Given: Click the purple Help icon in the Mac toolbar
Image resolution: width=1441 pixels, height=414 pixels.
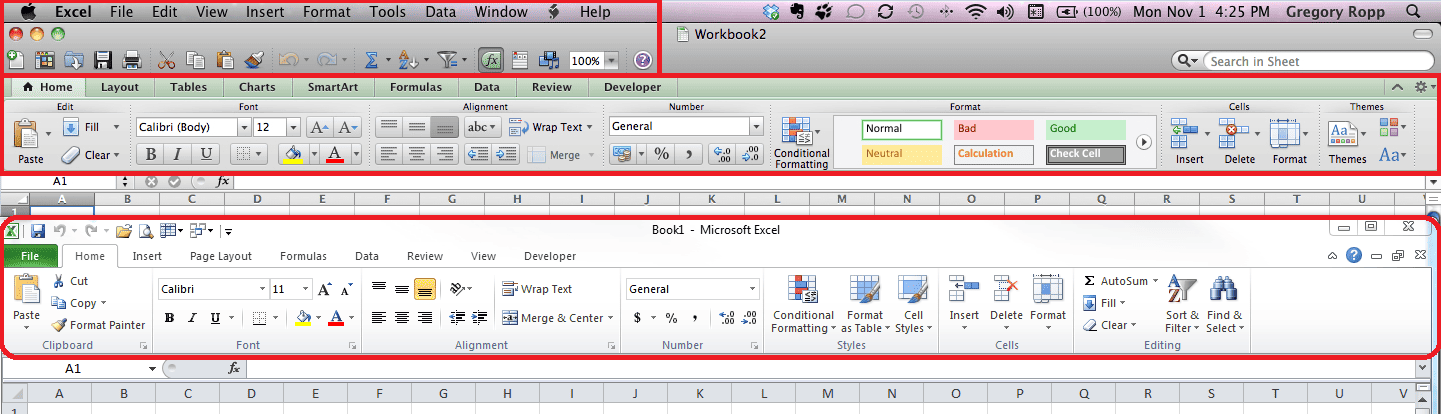Looking at the screenshot, I should 642,61.
